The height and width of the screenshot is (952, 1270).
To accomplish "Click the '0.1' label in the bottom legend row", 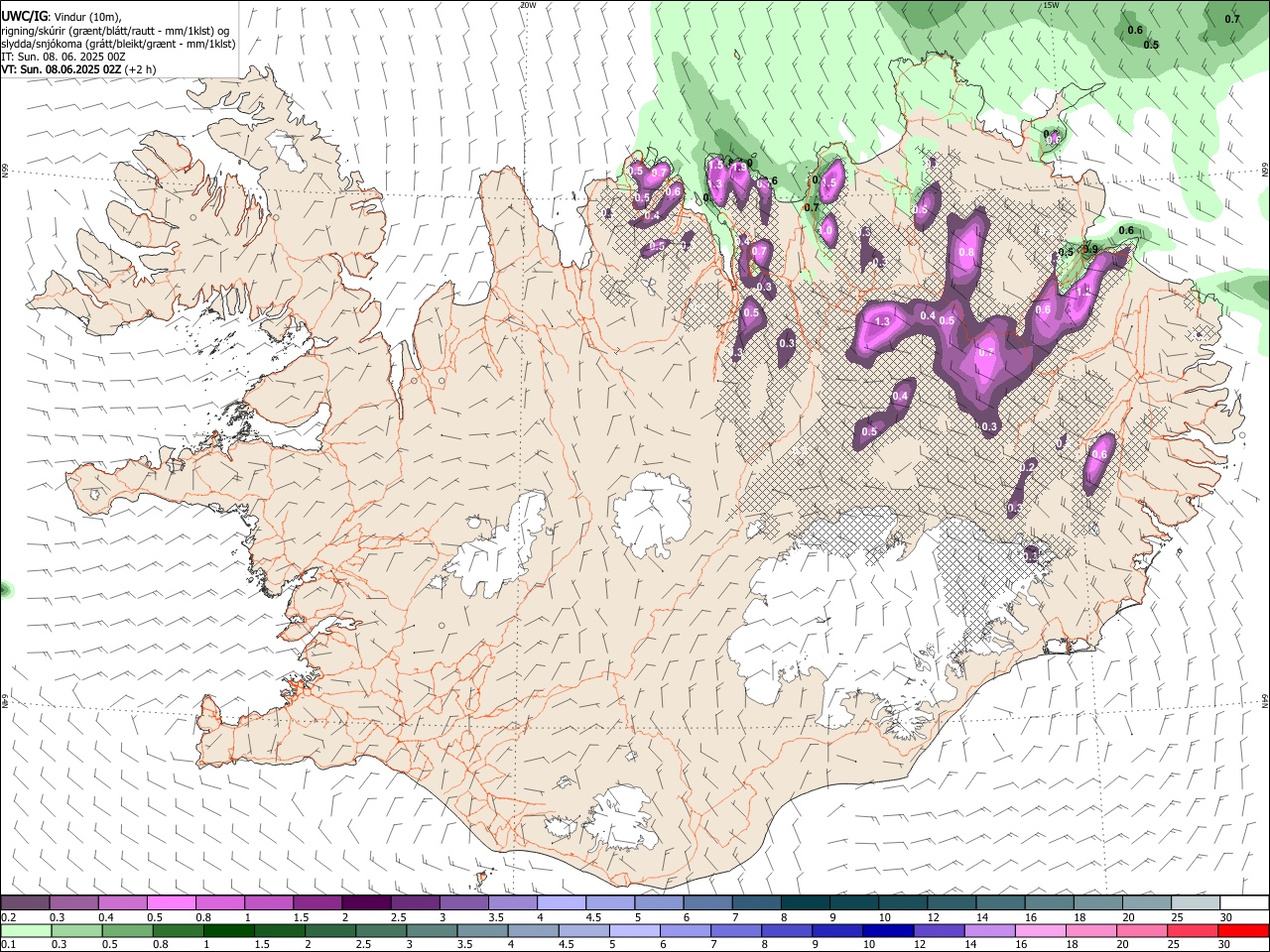I will coord(9,945).
